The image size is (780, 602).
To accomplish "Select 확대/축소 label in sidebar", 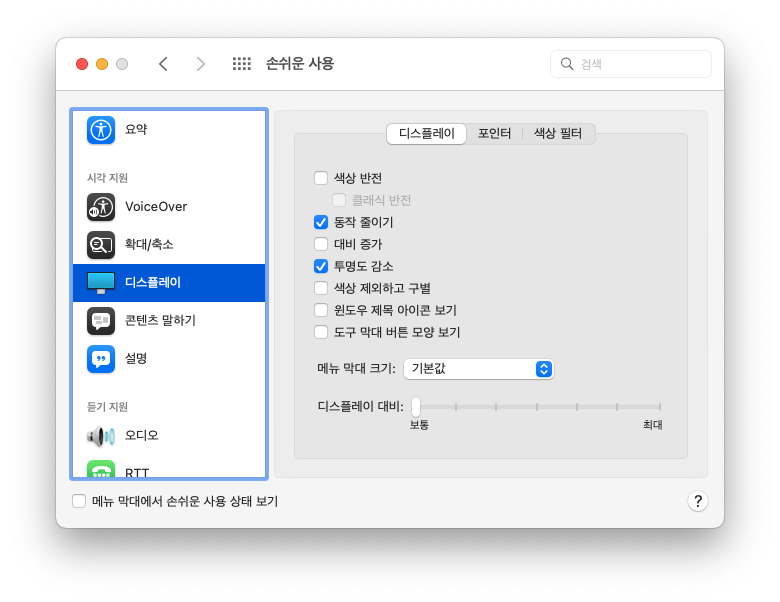I will pos(149,245).
